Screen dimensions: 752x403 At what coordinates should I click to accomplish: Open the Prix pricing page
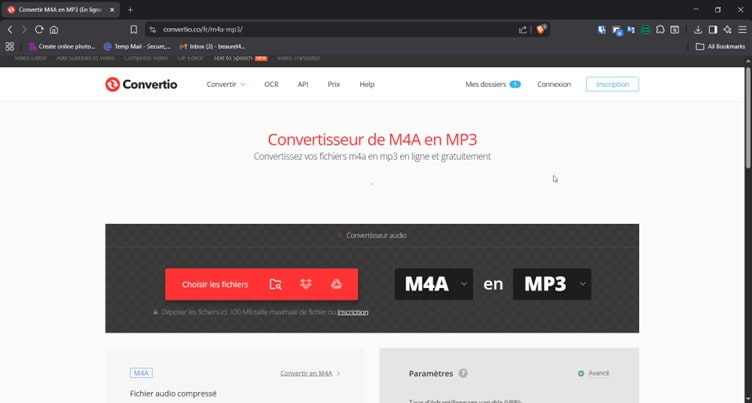(x=334, y=84)
